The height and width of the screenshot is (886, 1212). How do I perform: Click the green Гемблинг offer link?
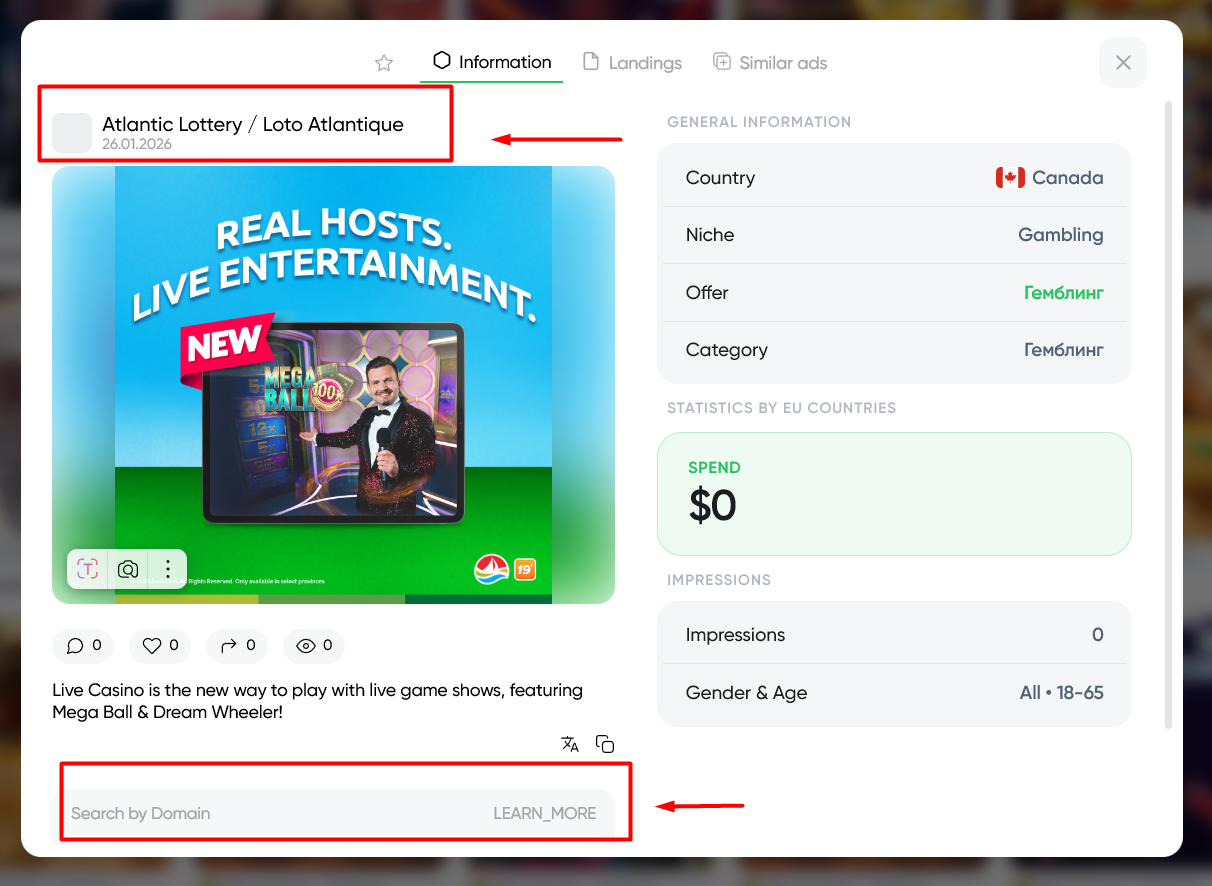(x=1063, y=293)
